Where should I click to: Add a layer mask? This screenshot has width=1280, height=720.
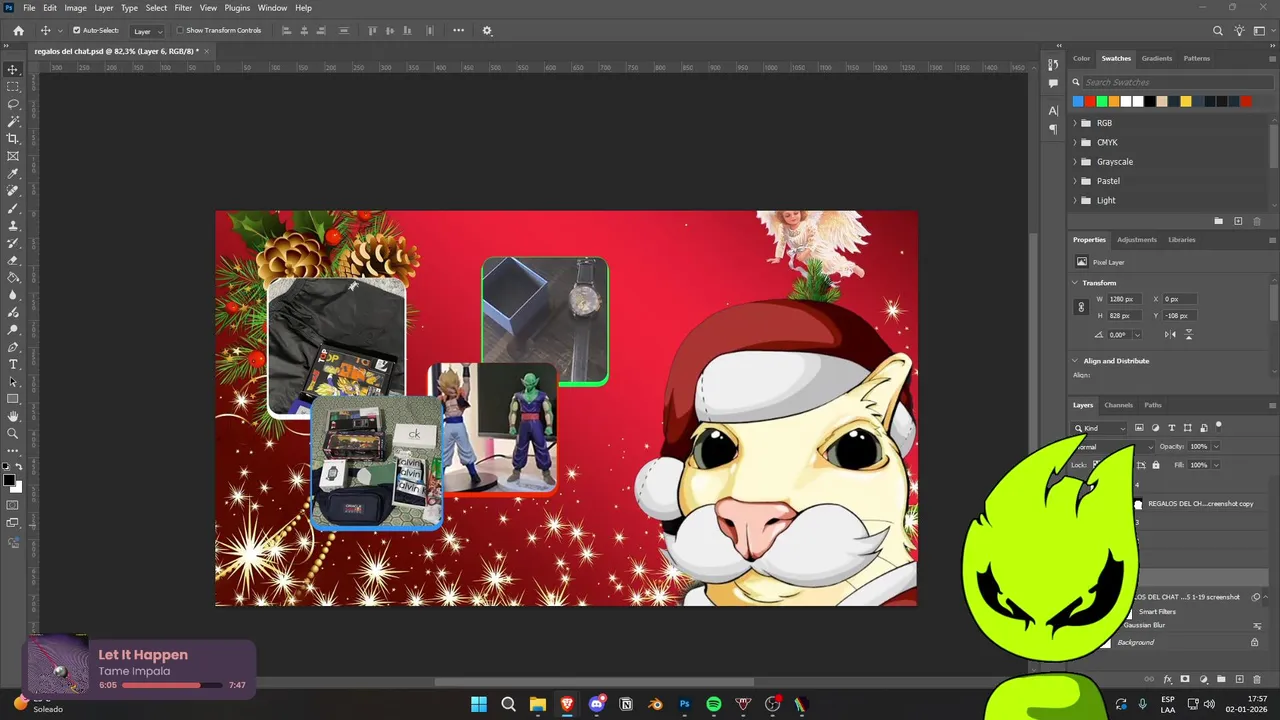(1185, 680)
